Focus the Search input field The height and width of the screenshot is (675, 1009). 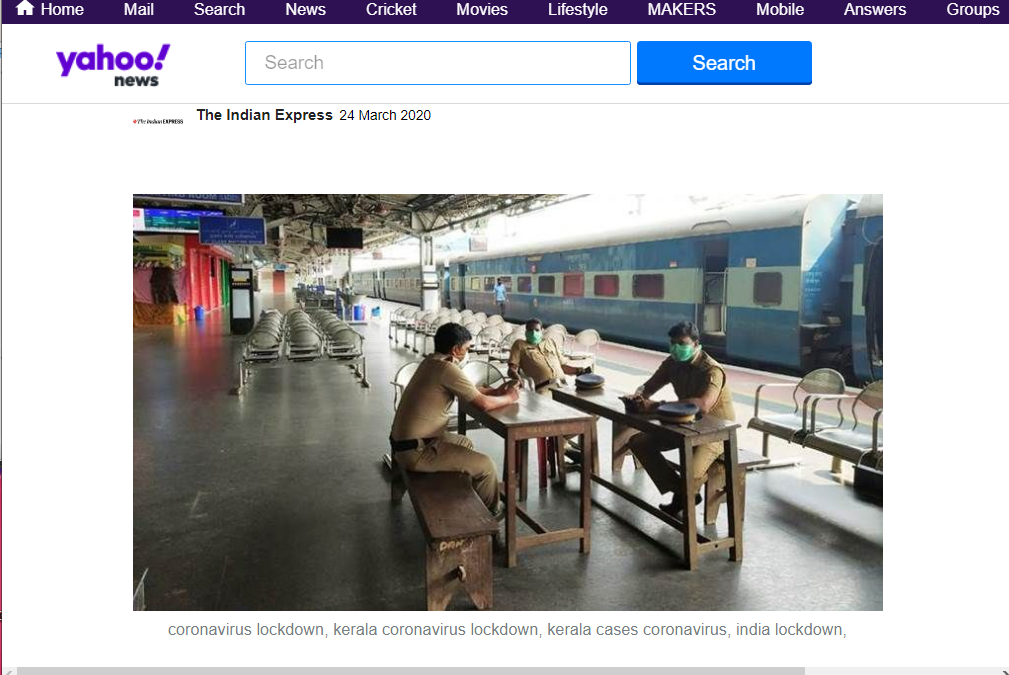pos(438,63)
